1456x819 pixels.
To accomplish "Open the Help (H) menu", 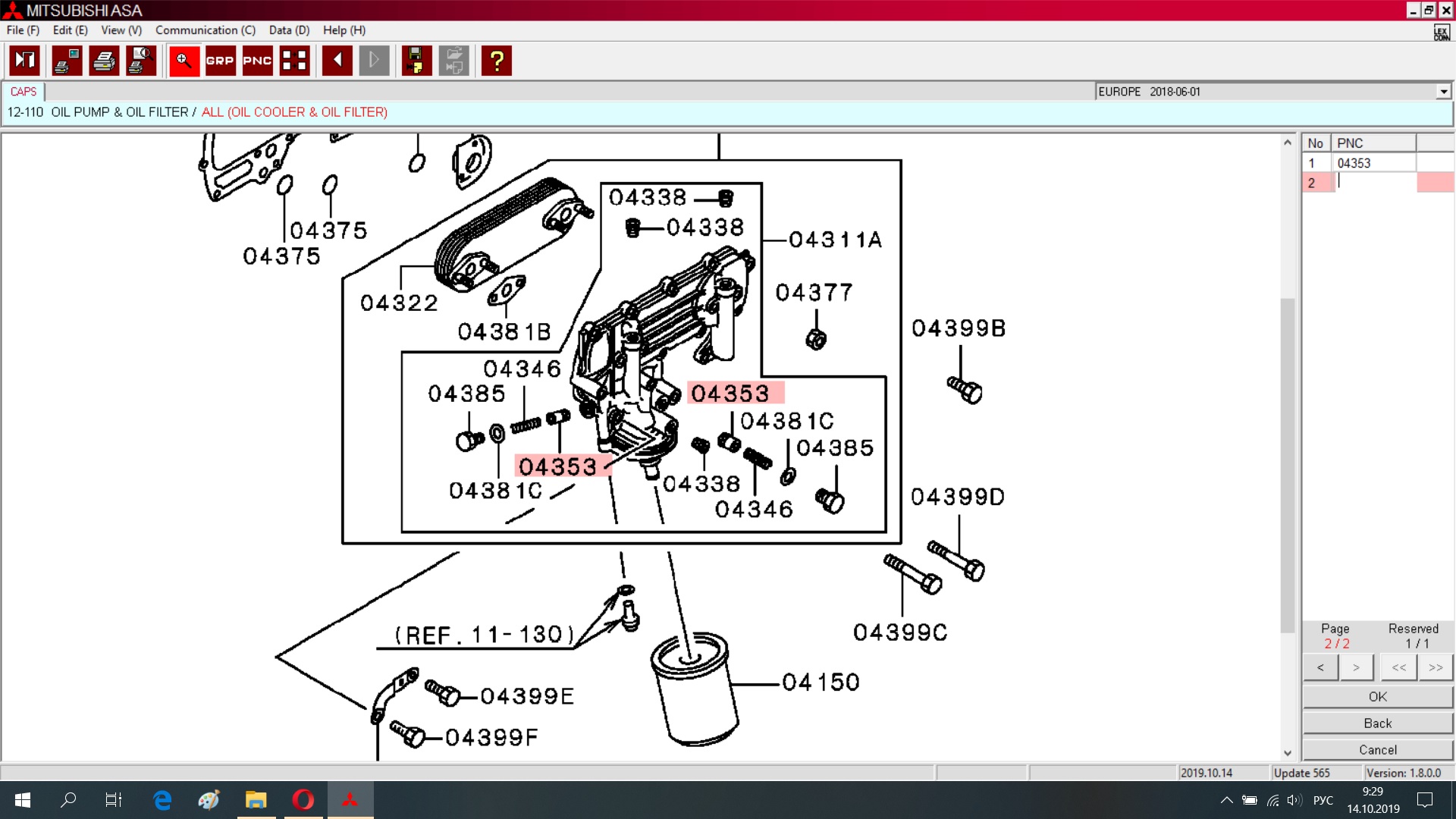I will pyautogui.click(x=344, y=30).
